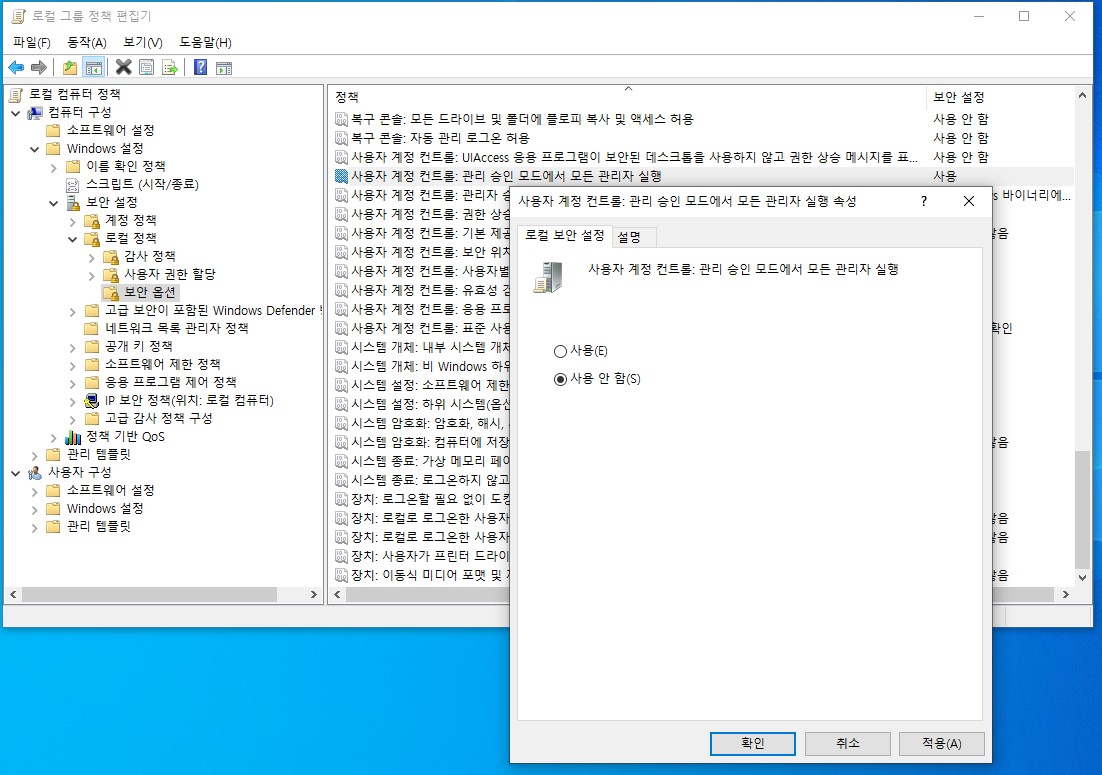This screenshot has width=1102, height=775.
Task: Expand the 정책 기반 QoS node
Action: pos(53,437)
